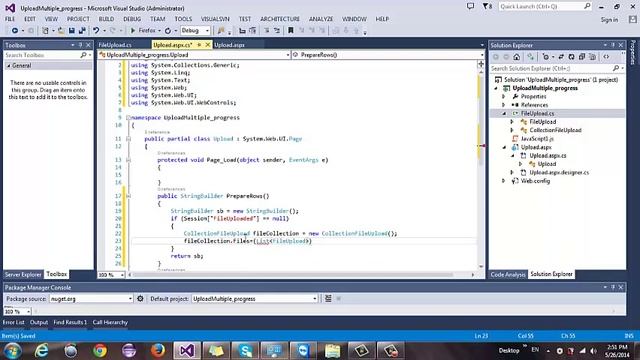The height and width of the screenshot is (360, 640).
Task: Switch to the Upload.aspx editor tab
Action: point(229,45)
